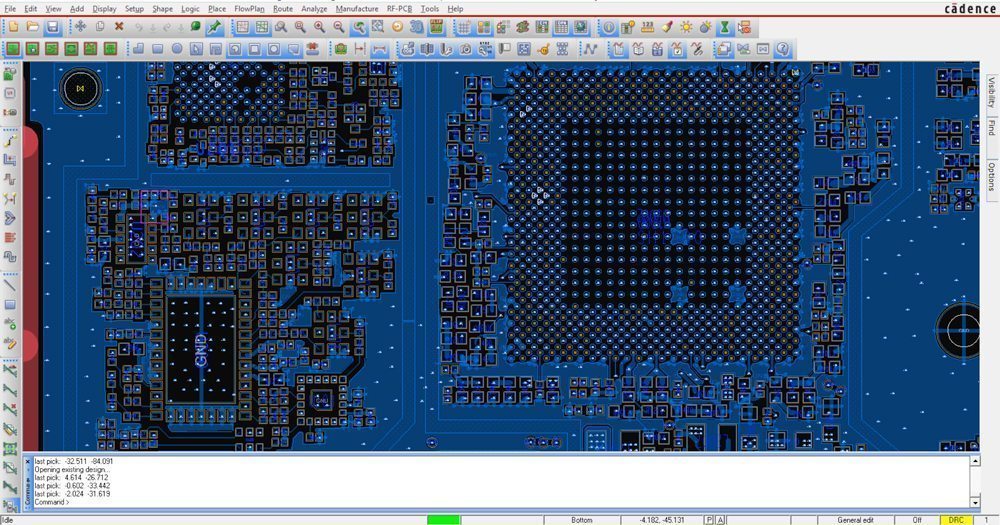The width and height of the screenshot is (1000, 525).
Task: Open the Route menu
Action: 283,9
